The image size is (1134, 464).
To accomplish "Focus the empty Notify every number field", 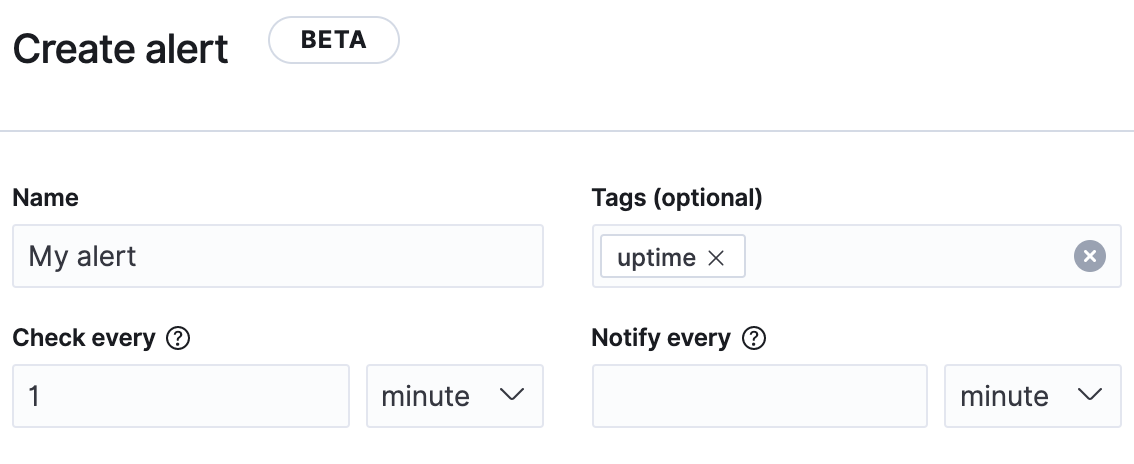I will (x=759, y=396).
